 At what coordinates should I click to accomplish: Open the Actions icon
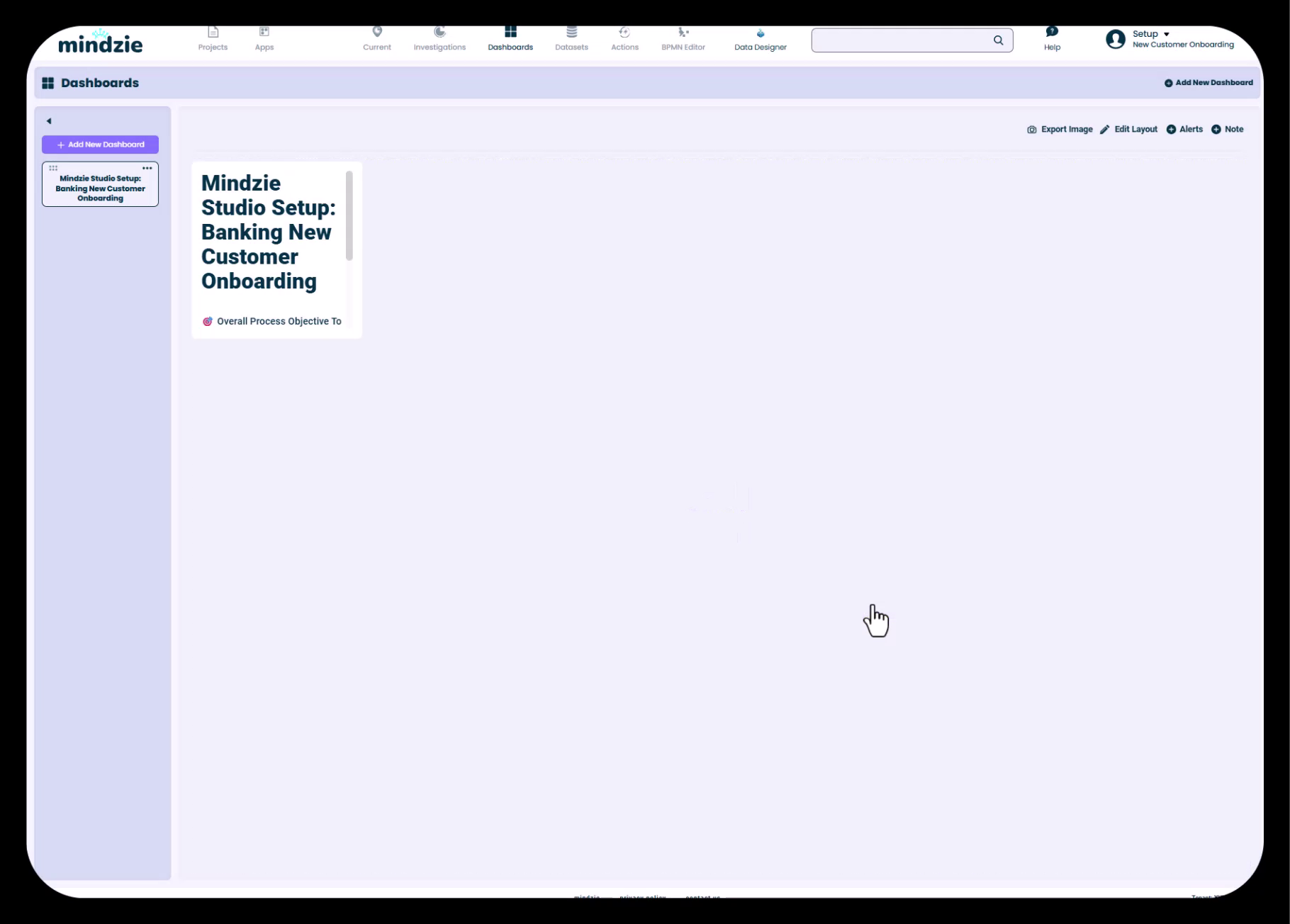(624, 33)
